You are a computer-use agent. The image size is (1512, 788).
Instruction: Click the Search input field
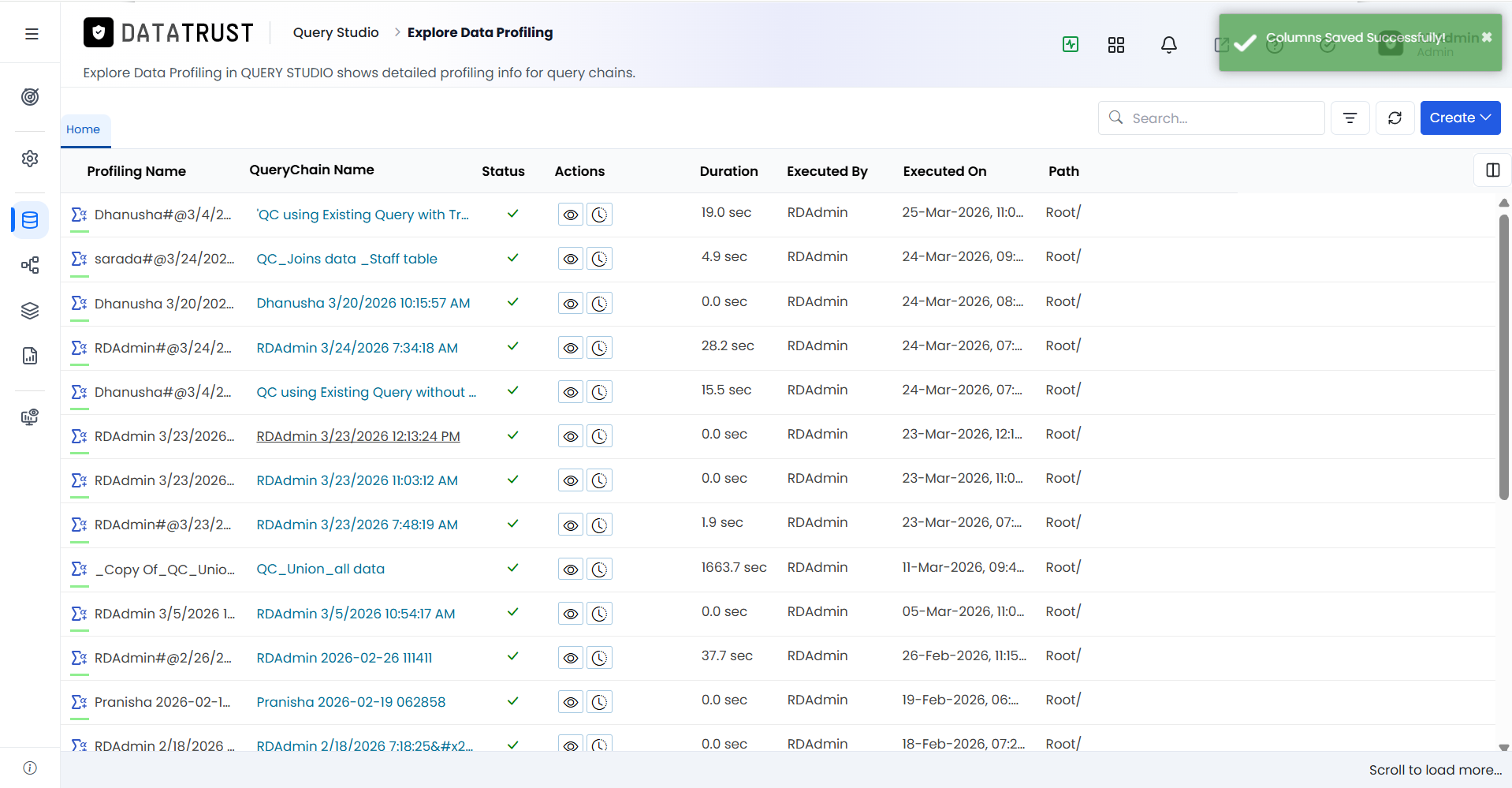pos(1212,118)
